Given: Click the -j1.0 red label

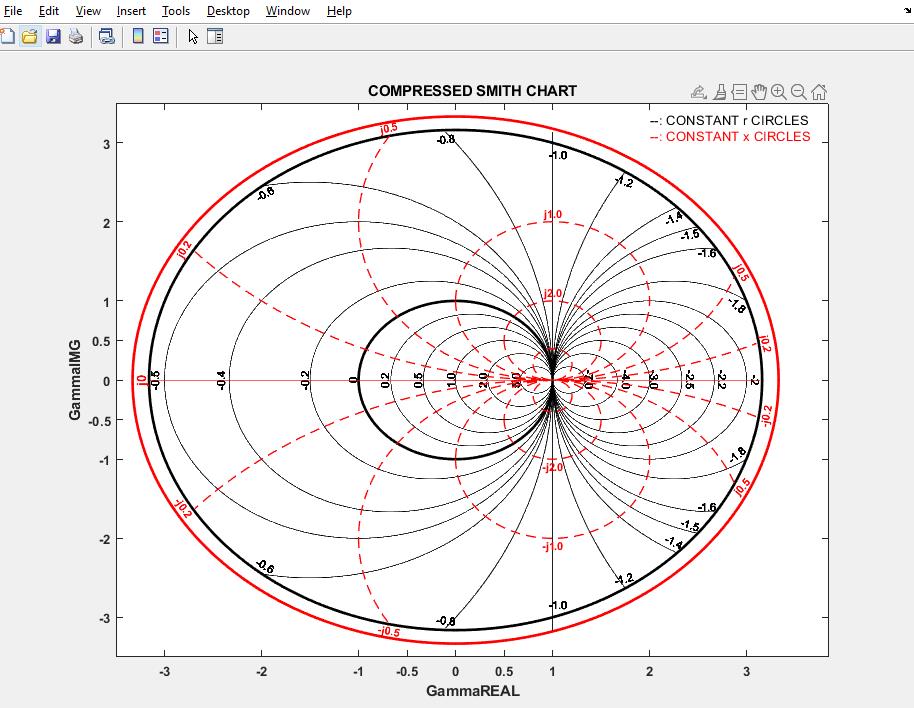Looking at the screenshot, I should coord(553,546).
